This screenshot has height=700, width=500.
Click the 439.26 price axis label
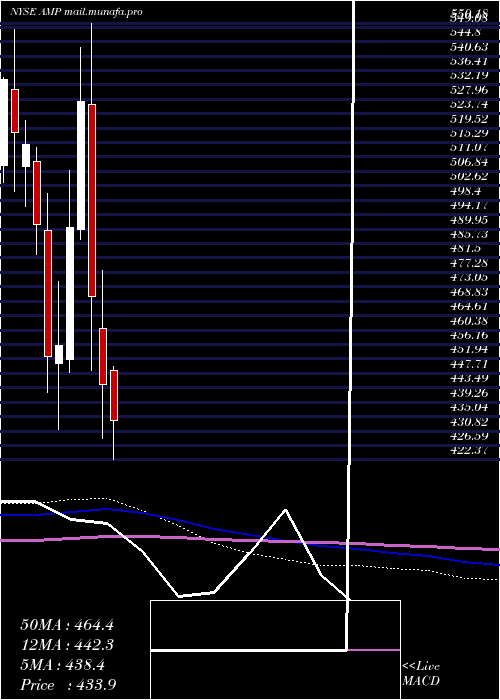click(x=469, y=393)
